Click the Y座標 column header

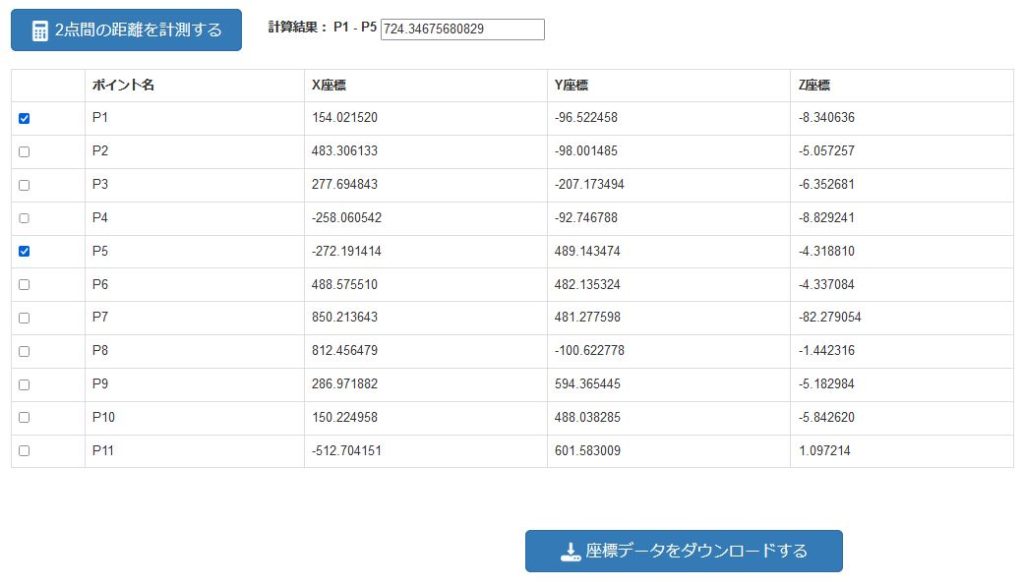(x=571, y=85)
